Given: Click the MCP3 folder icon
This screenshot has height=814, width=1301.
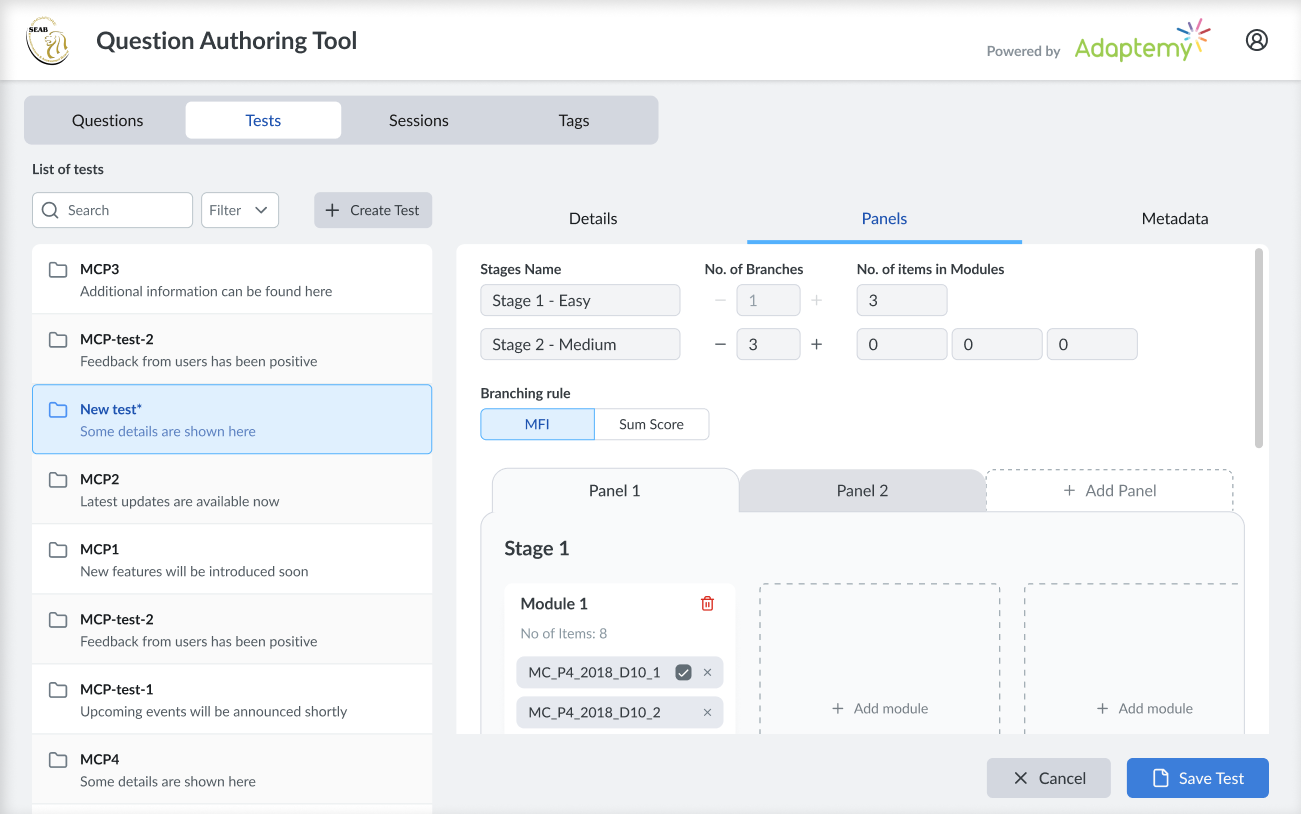Looking at the screenshot, I should tap(58, 270).
